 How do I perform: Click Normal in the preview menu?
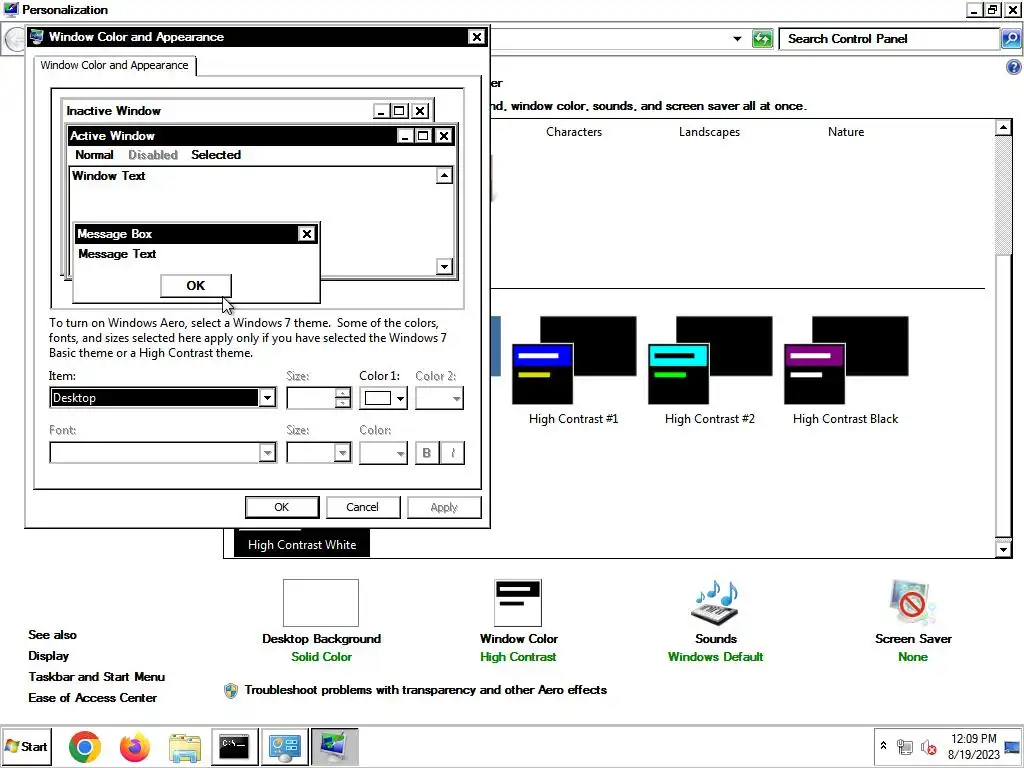click(x=94, y=155)
